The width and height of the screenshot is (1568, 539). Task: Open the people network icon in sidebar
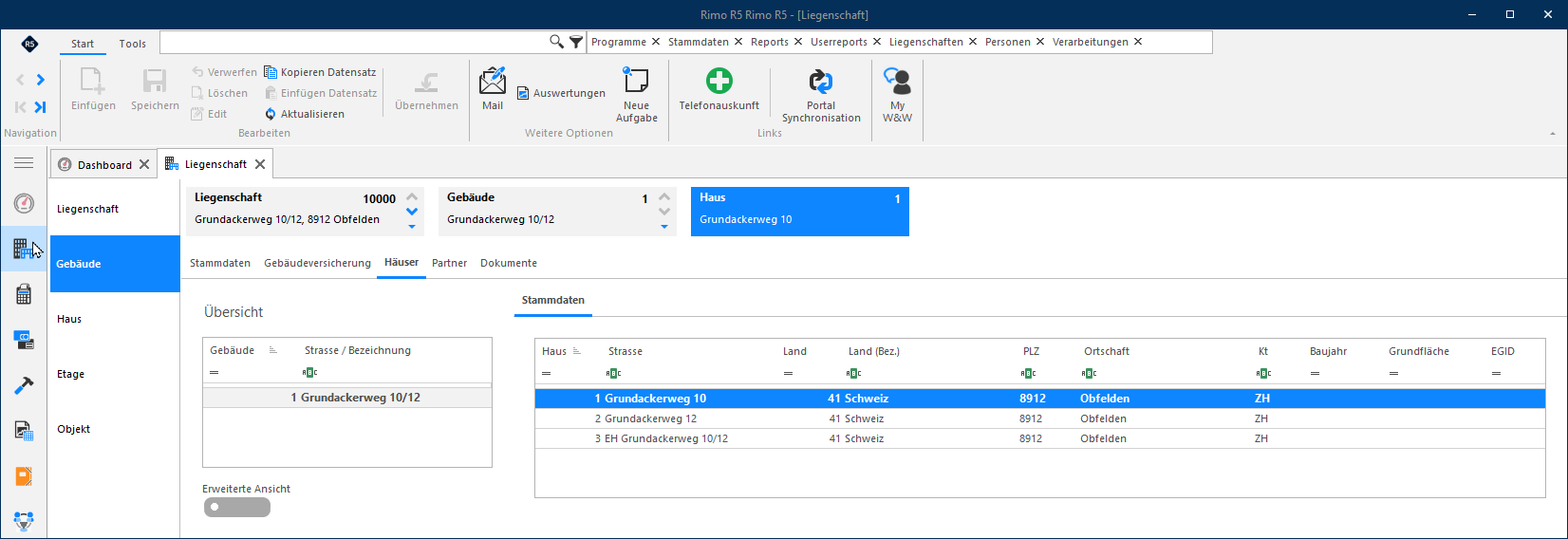coord(24,521)
